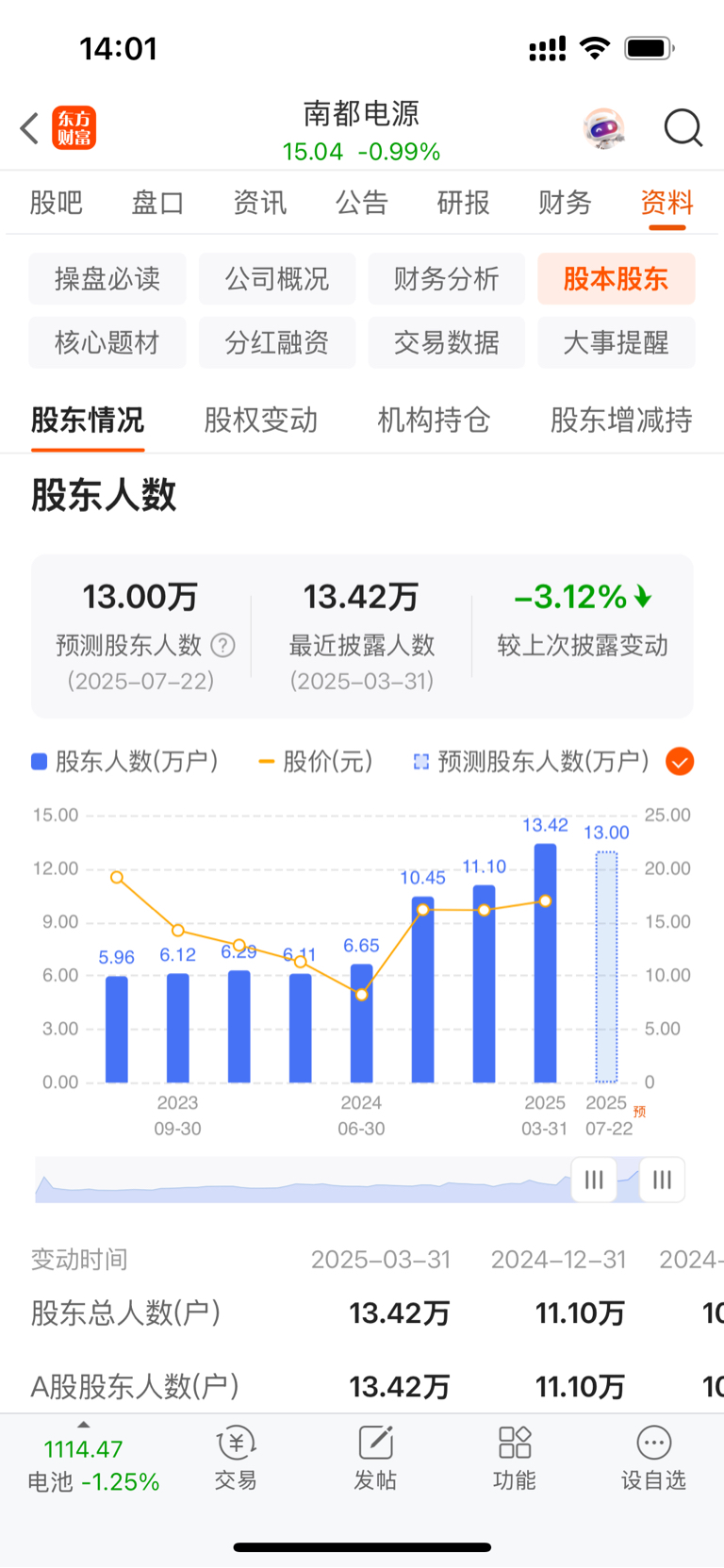Viewport: 724px width, 1568px height.
Task: Tap the 11.10 bar in the chart
Action: [x=484, y=983]
